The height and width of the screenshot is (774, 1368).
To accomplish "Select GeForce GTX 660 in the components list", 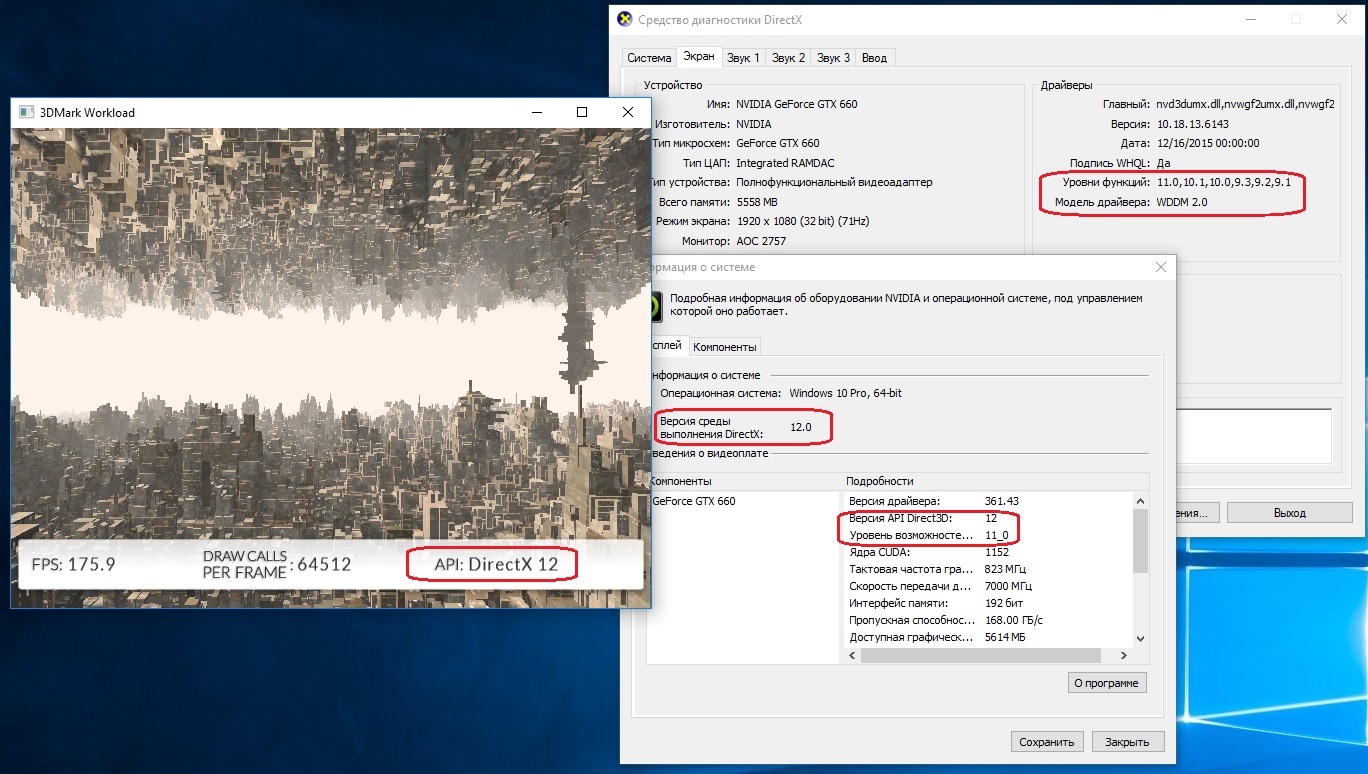I will [693, 501].
